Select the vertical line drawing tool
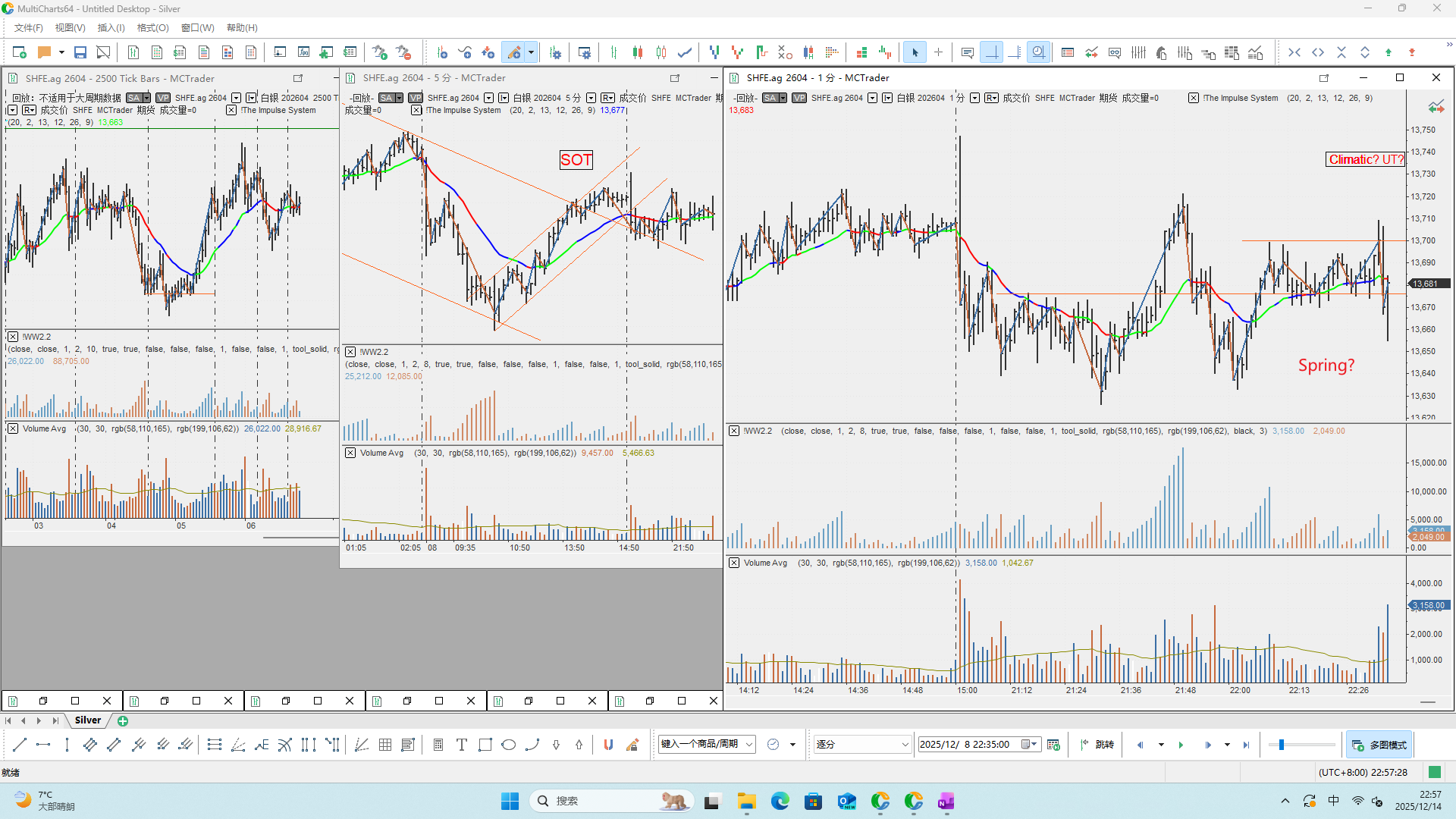The image size is (1456, 819). click(x=67, y=745)
